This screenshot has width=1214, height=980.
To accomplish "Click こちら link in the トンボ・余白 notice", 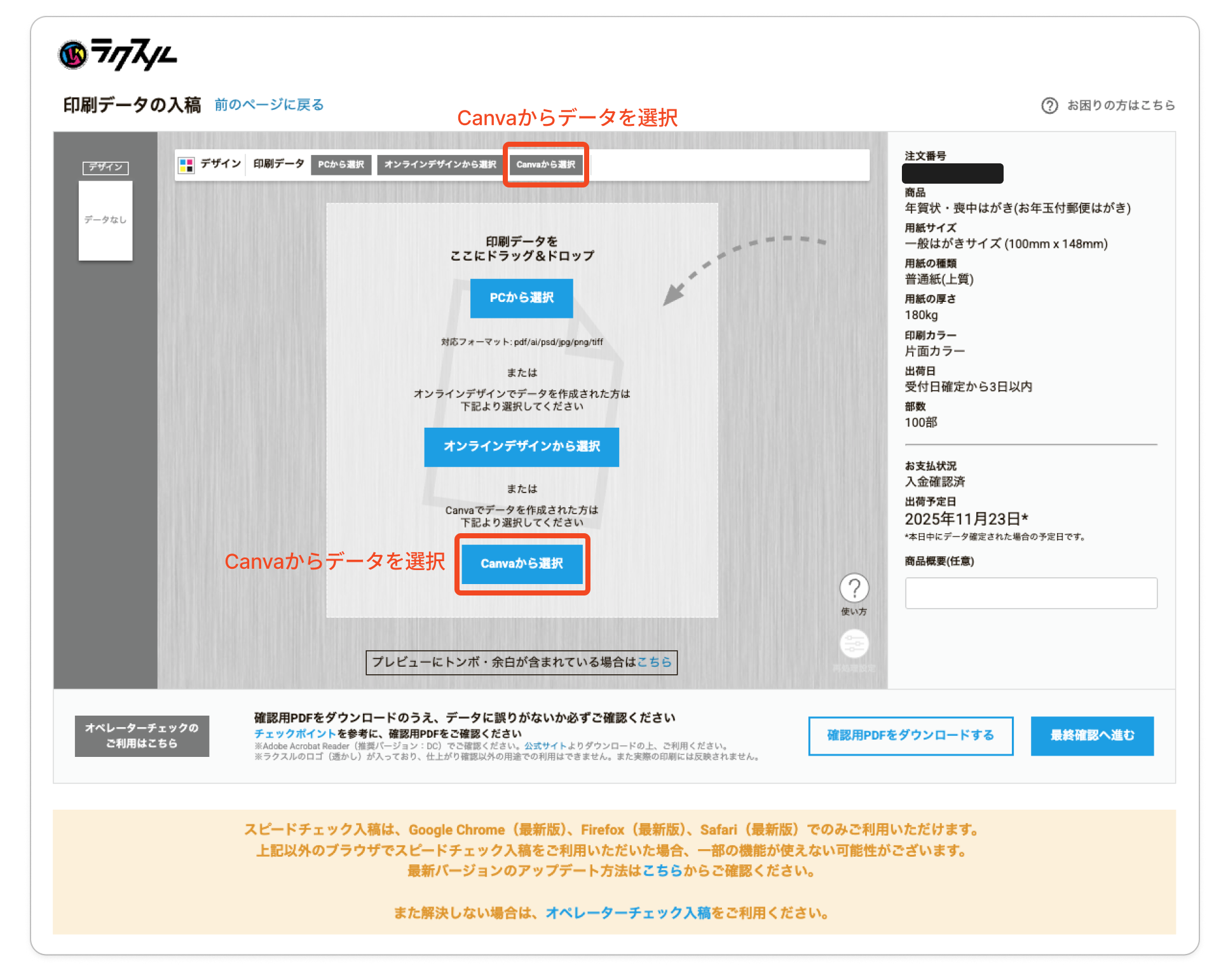I will point(654,662).
